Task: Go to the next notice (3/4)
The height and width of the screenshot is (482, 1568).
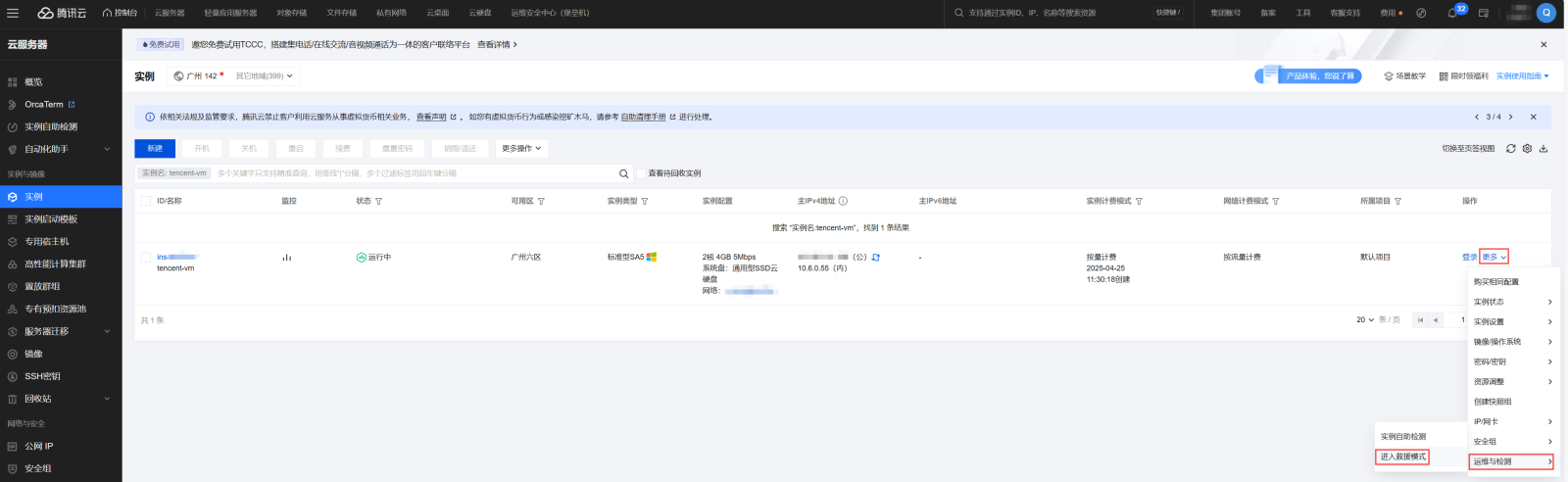Action: 1511,117
